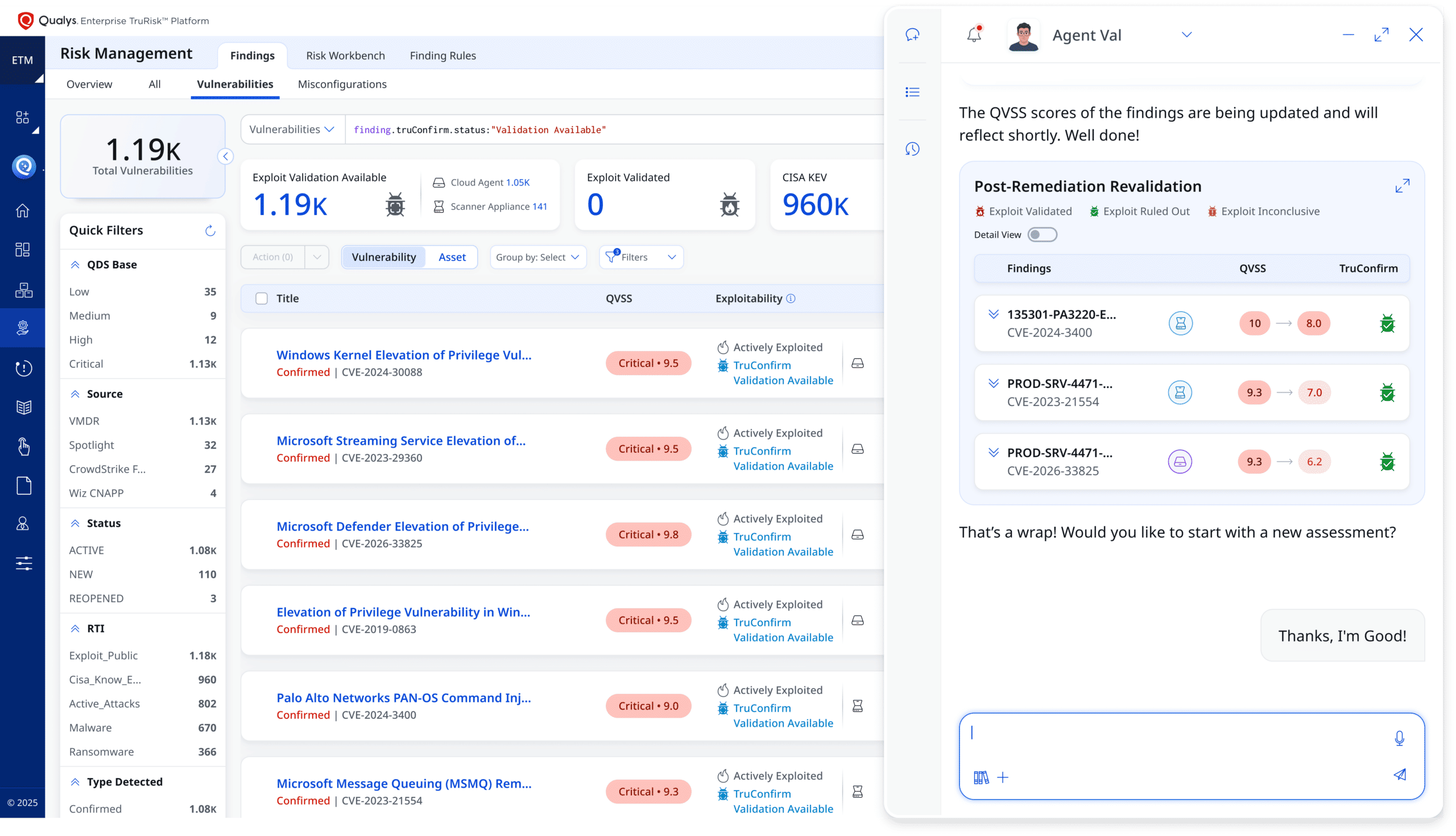Viewport: 1456px width, 836px height.
Task: Expand the CVE-2023-21554 revalidation finding row
Action: (x=993, y=383)
